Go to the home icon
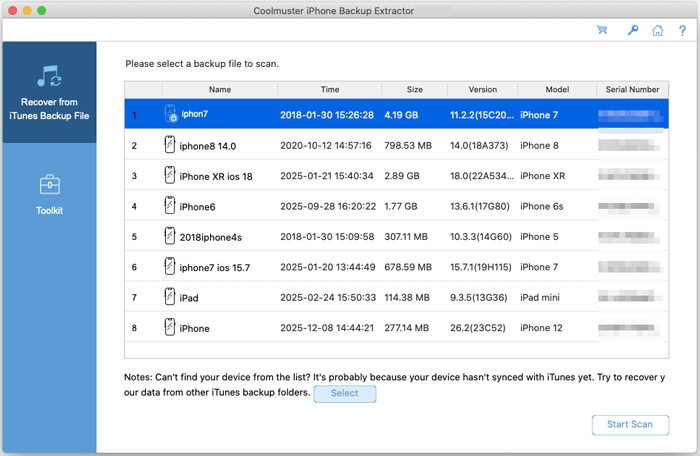Viewport: 700px width, 456px height. click(x=657, y=30)
